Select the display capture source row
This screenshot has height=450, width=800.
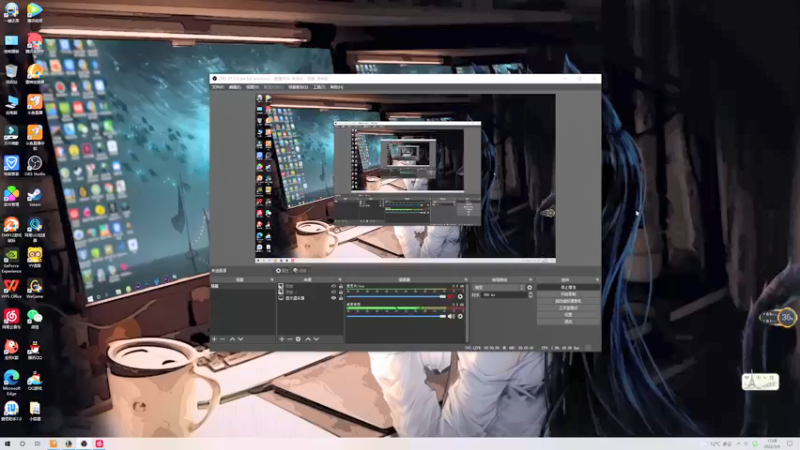point(311,298)
